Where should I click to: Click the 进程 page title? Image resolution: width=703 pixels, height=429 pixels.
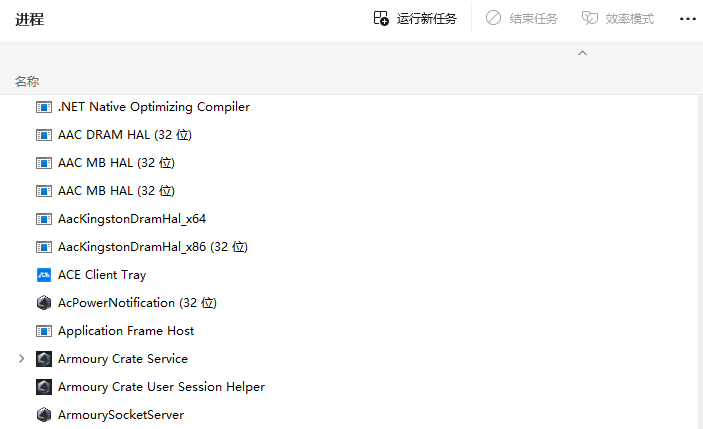pos(29,19)
